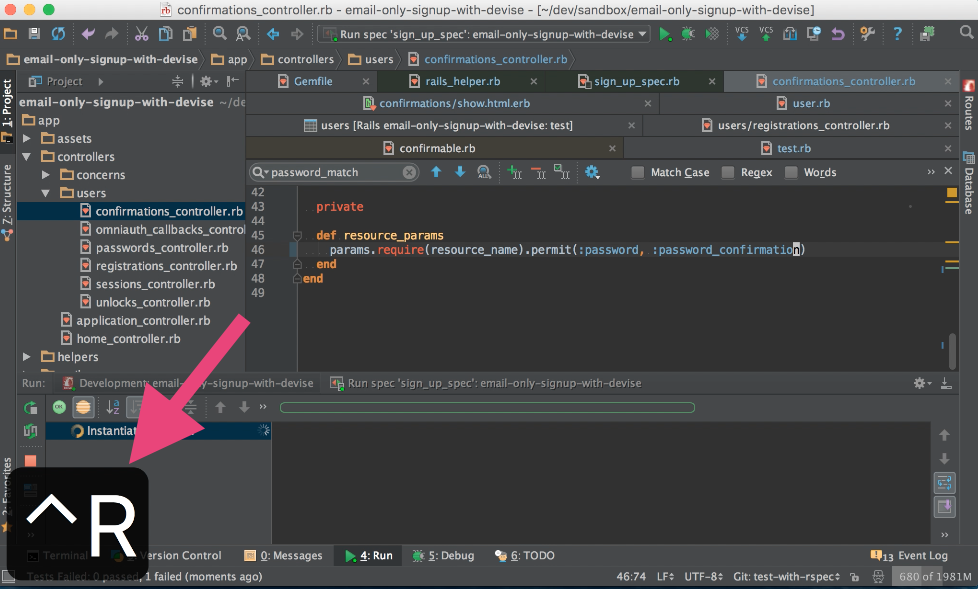This screenshot has height=589, width=978.
Task: Rerun the tests in Run panel
Action: [x=30, y=407]
